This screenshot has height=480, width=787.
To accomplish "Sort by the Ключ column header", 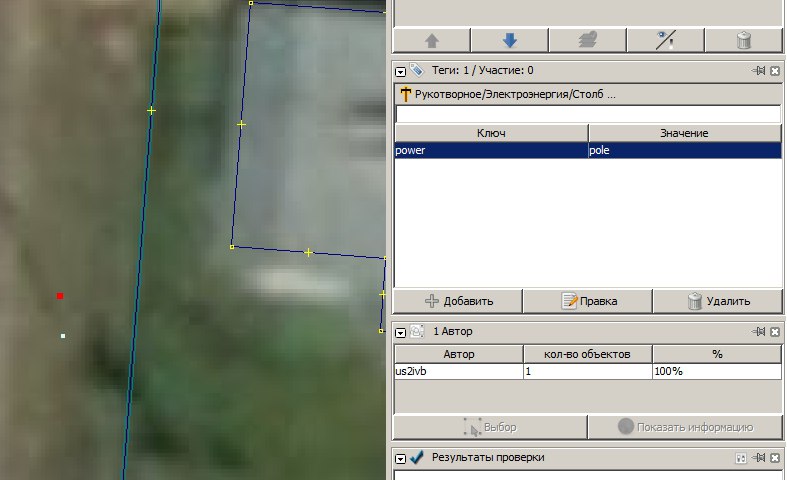I will click(491, 133).
